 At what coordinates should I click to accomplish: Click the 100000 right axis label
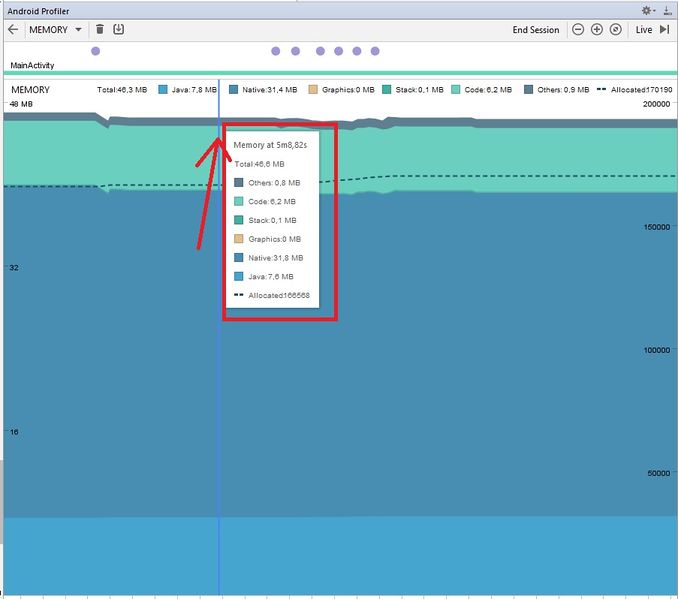657,350
